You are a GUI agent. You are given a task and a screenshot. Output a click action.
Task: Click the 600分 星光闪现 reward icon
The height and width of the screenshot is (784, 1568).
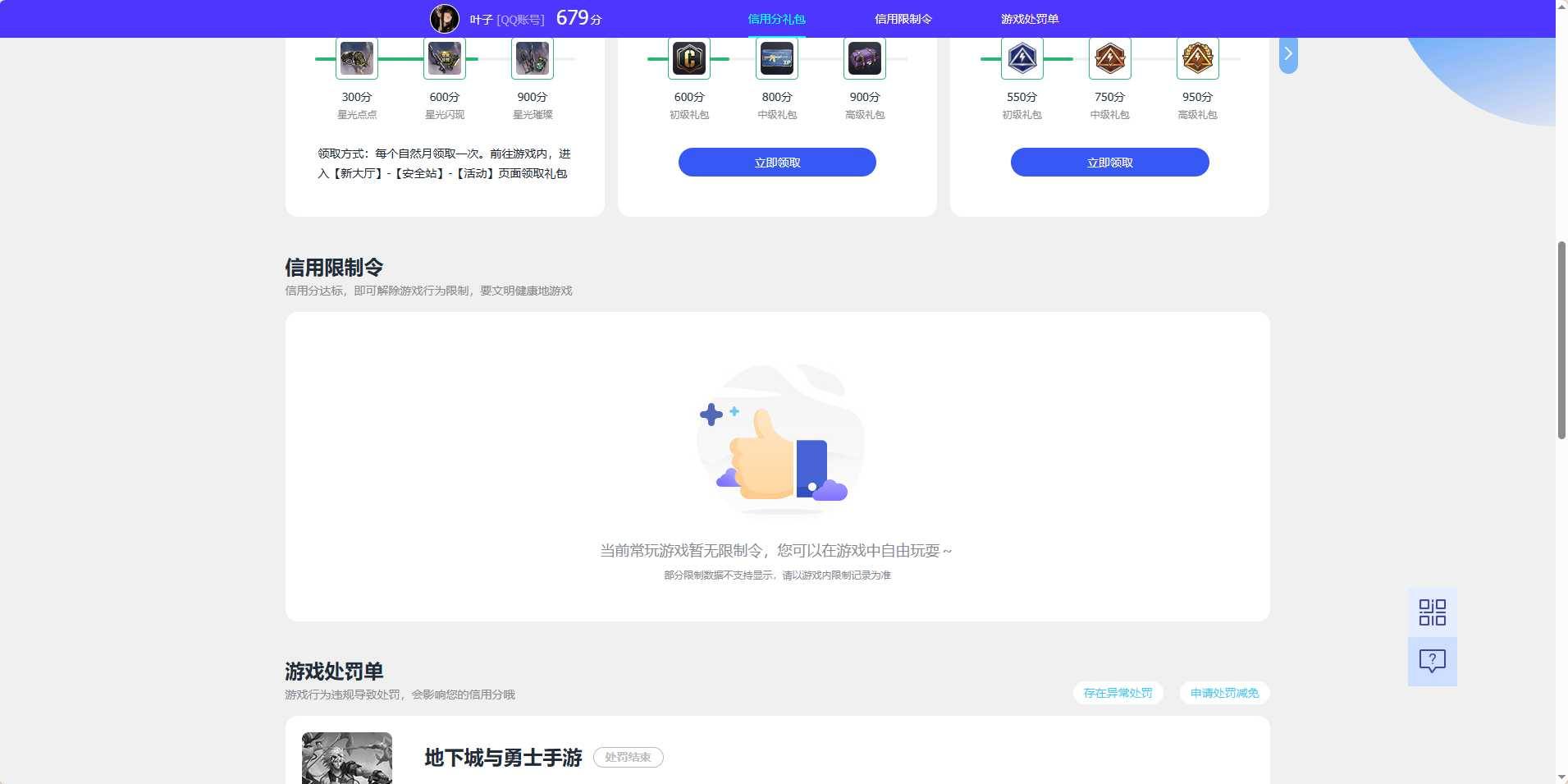click(x=445, y=58)
